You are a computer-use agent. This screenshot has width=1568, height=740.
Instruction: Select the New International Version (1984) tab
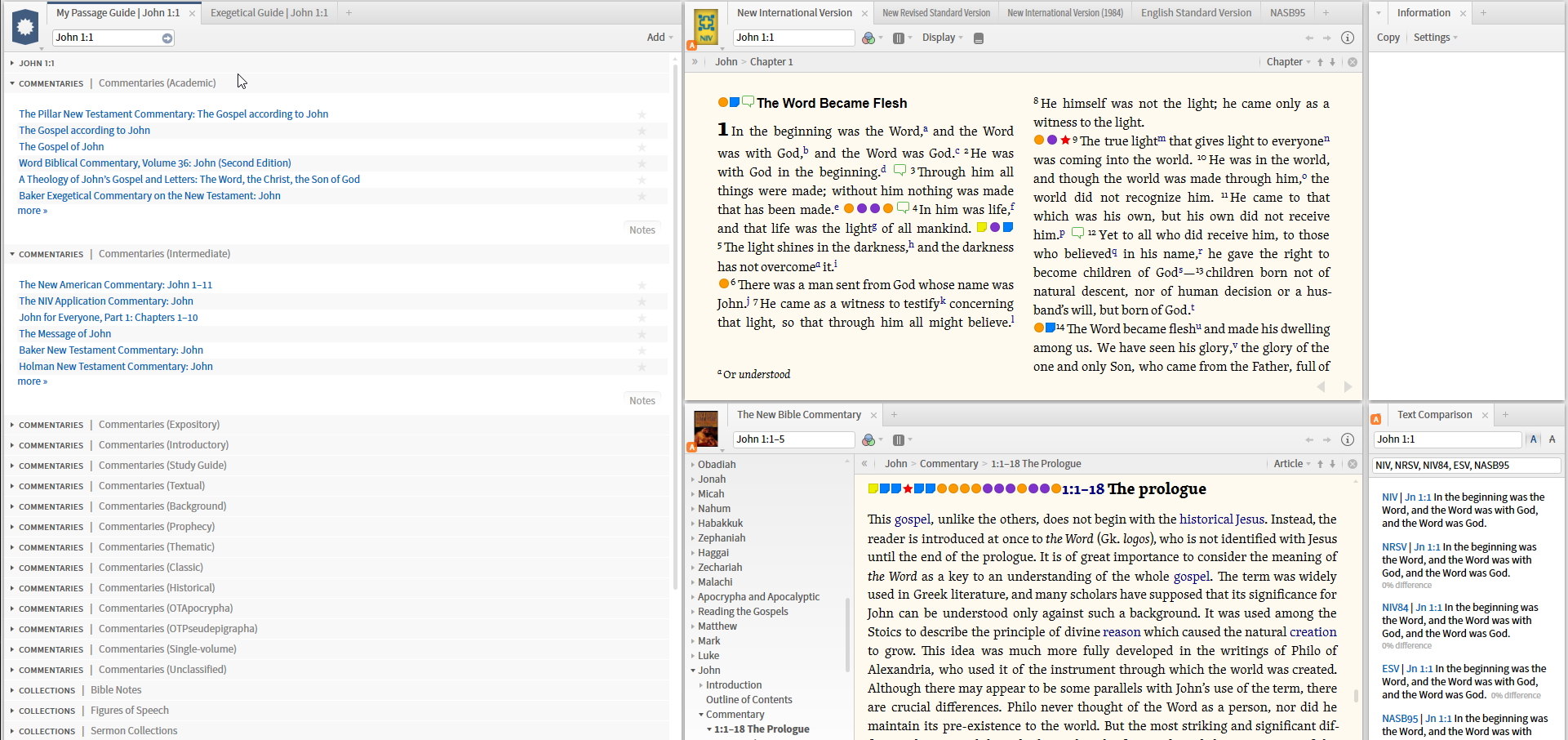[x=1064, y=13]
